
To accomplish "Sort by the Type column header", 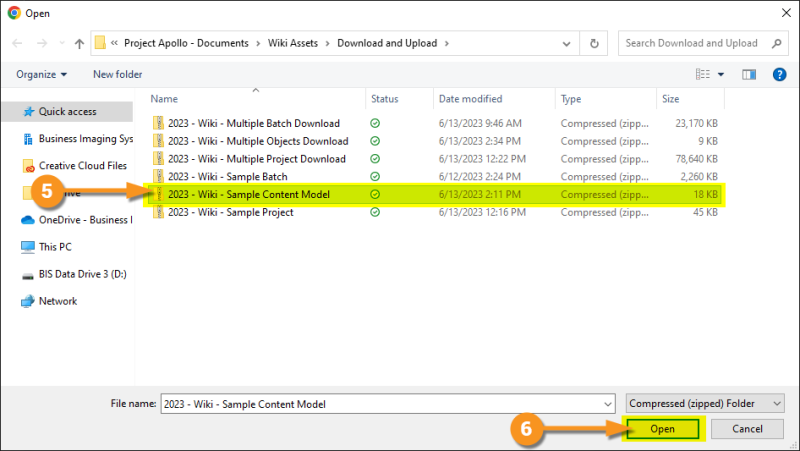I will click(x=571, y=99).
